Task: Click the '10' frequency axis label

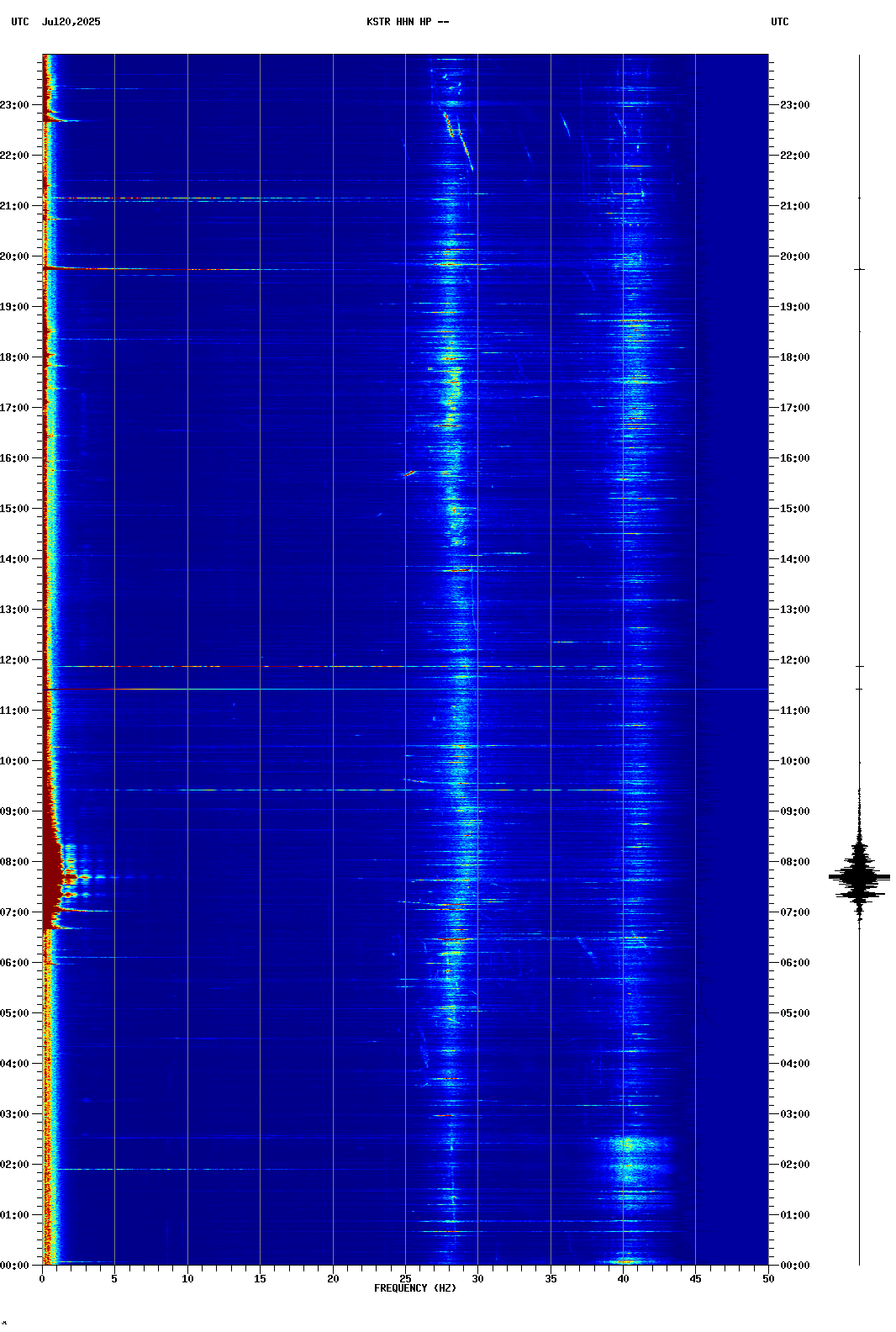Action: (187, 1279)
